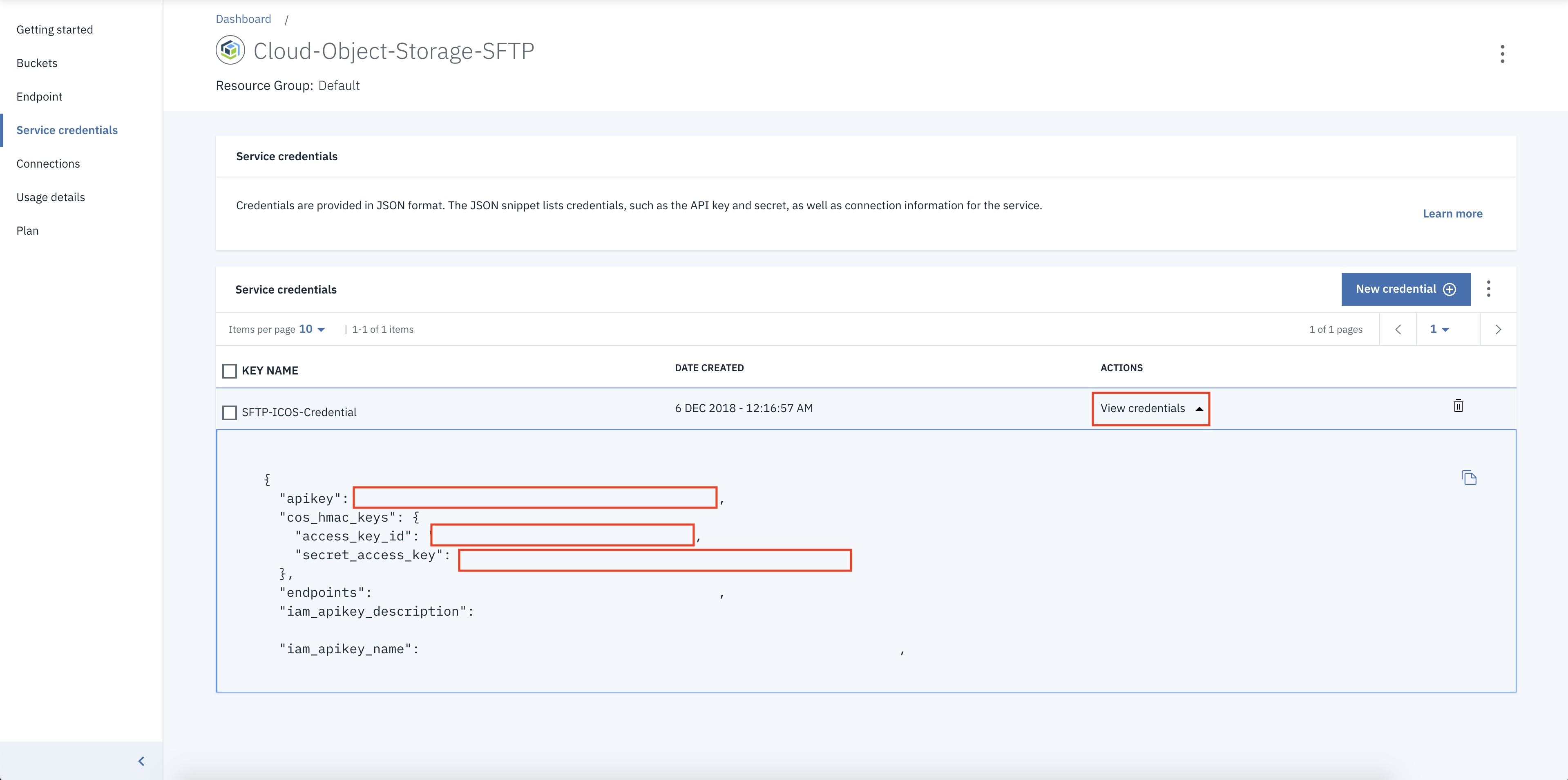Open the credentials table overflow menu
Viewport: 1568px width, 780px height.
point(1488,289)
